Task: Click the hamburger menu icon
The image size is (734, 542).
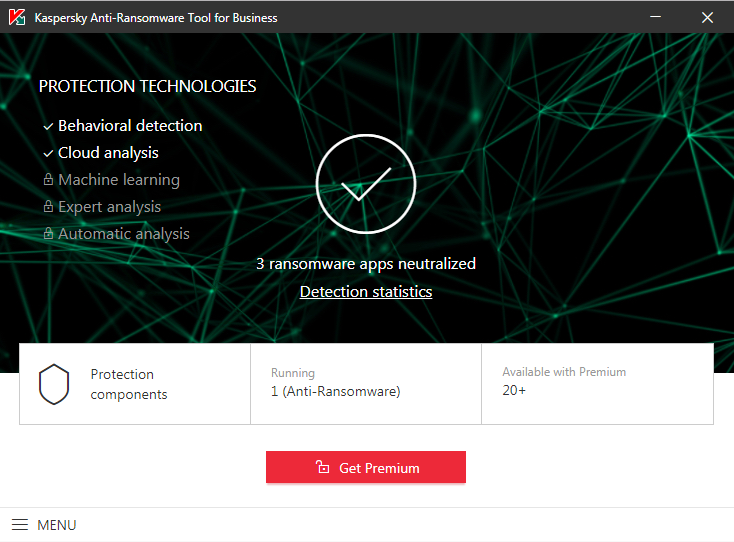Action: 20,525
